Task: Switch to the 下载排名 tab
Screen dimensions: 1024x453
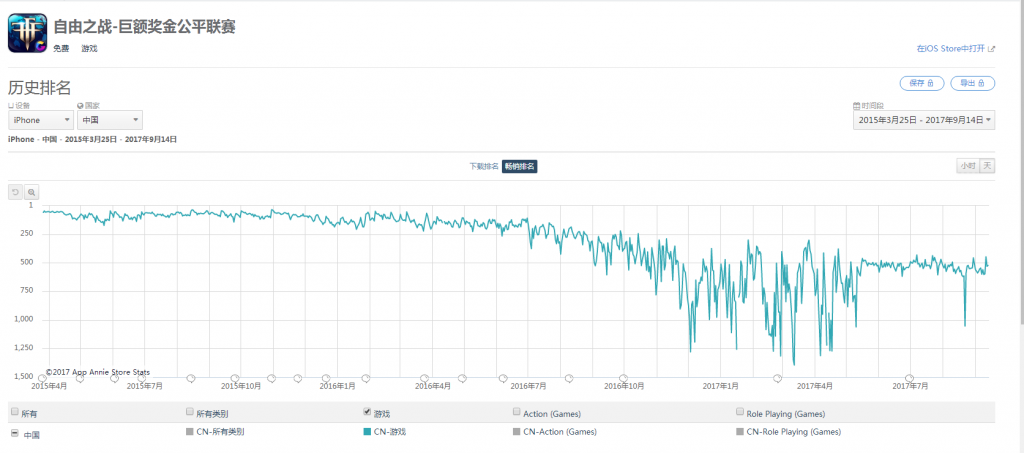Action: pos(484,166)
